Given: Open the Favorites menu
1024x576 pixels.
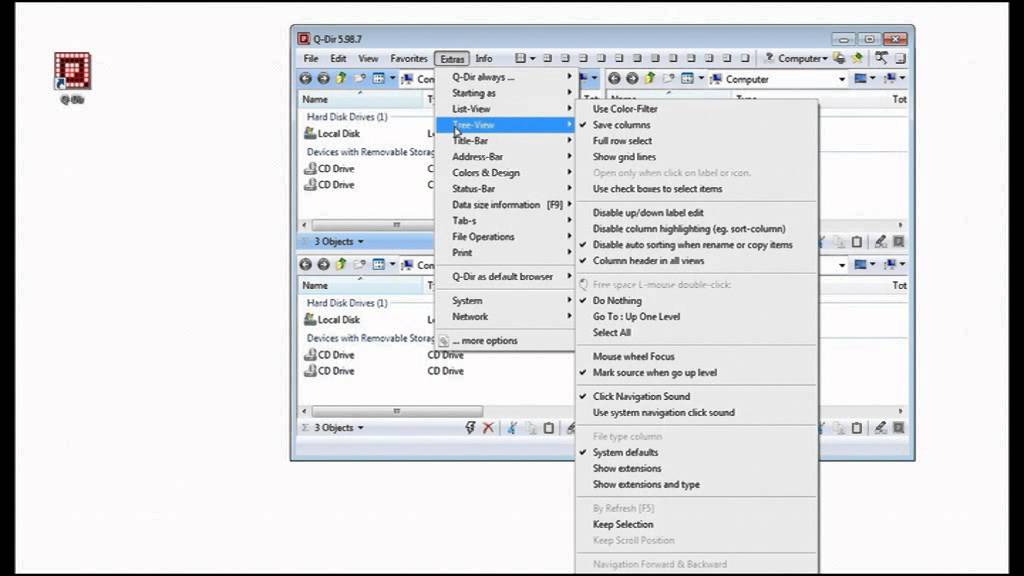Looking at the screenshot, I should coord(409,58).
